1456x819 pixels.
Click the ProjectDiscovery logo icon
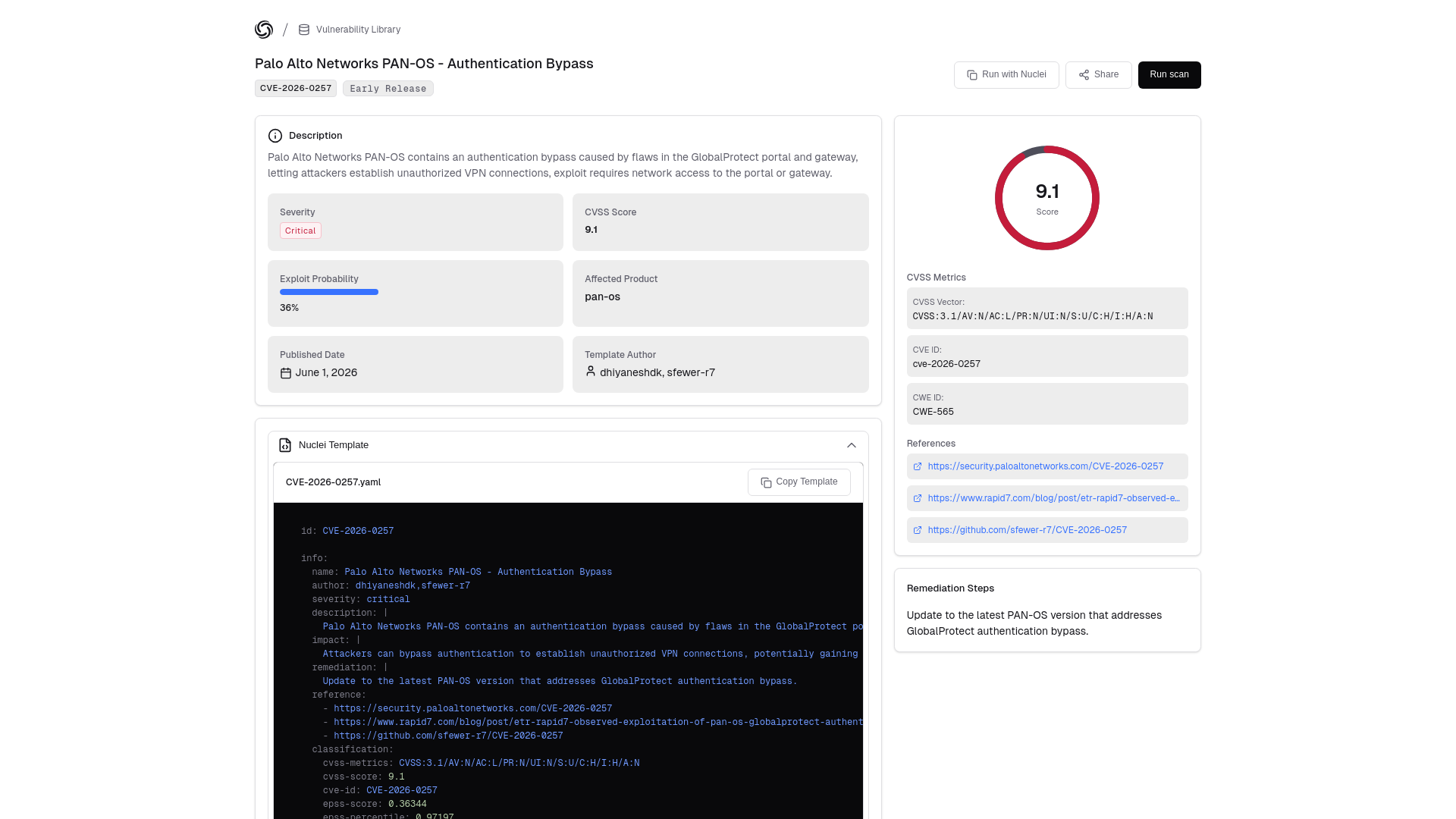pyautogui.click(x=264, y=30)
